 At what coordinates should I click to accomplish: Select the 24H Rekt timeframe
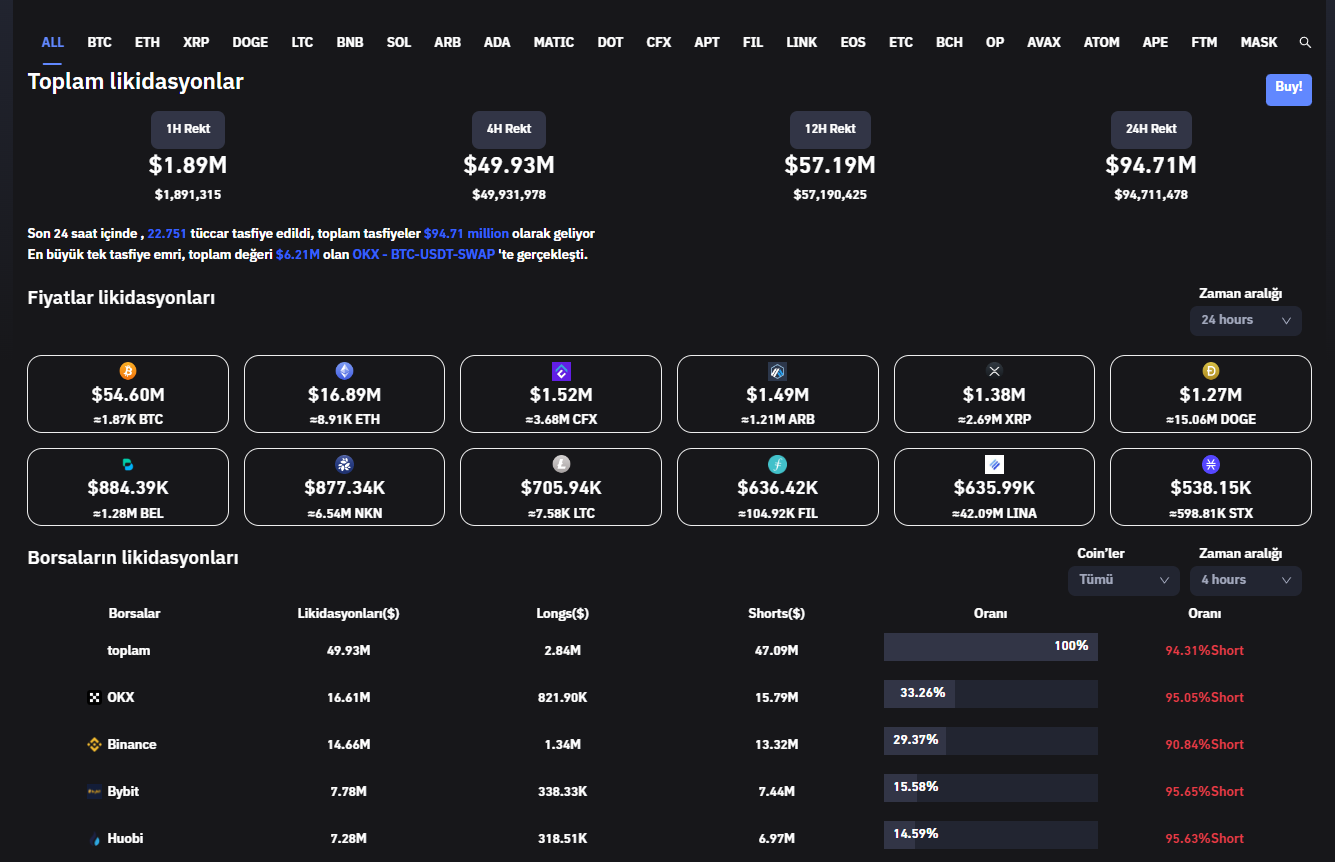coord(1150,129)
